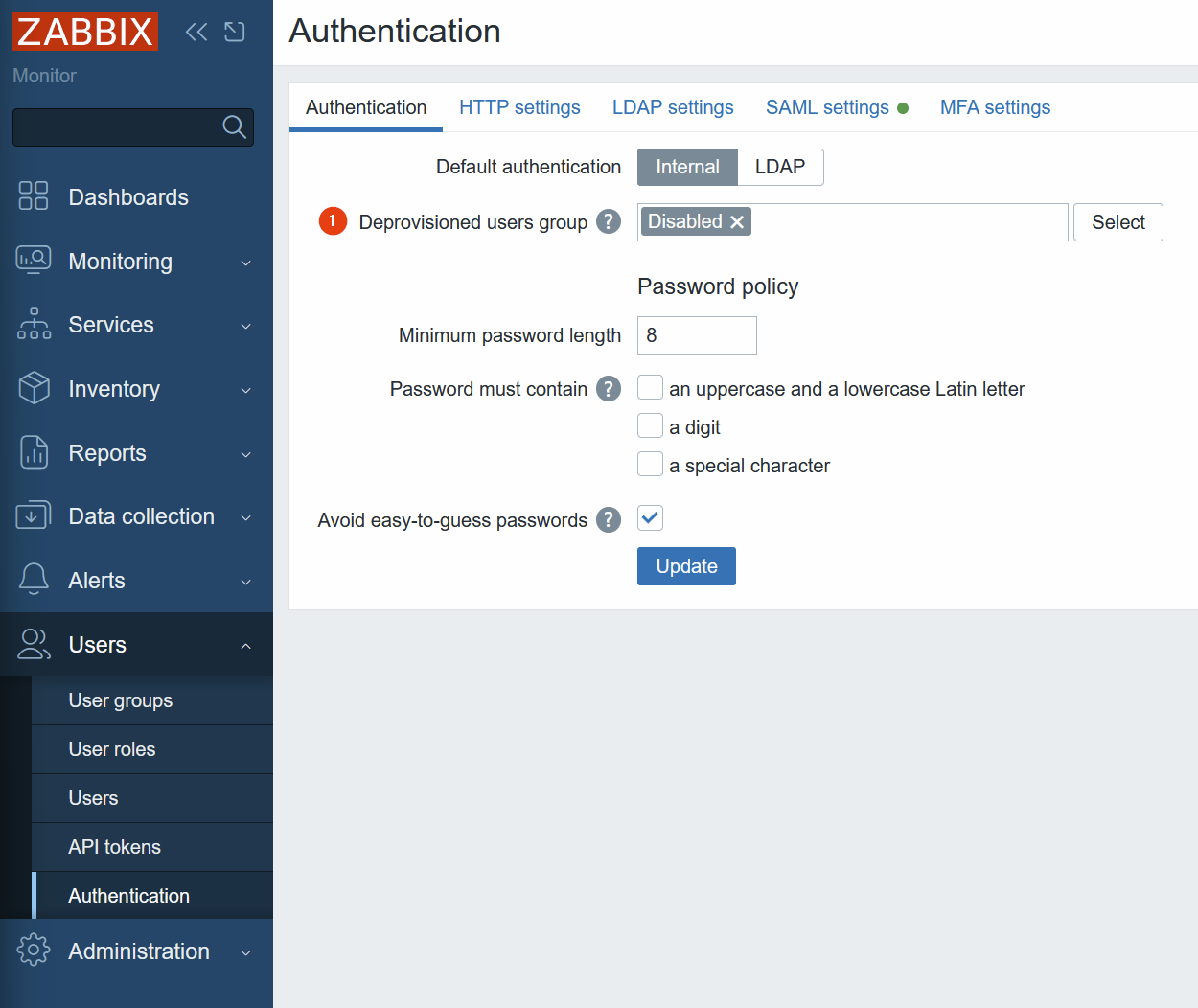The image size is (1198, 1008).
Task: Remove the Disabled group tag
Action: tap(737, 222)
